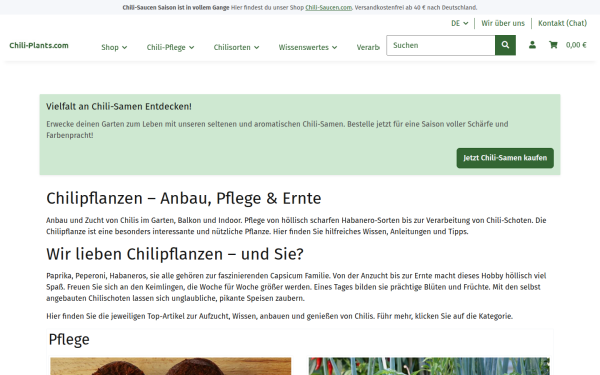Open the user account icon
Screen dimensions: 600x375
pyautogui.click(x=532, y=45)
